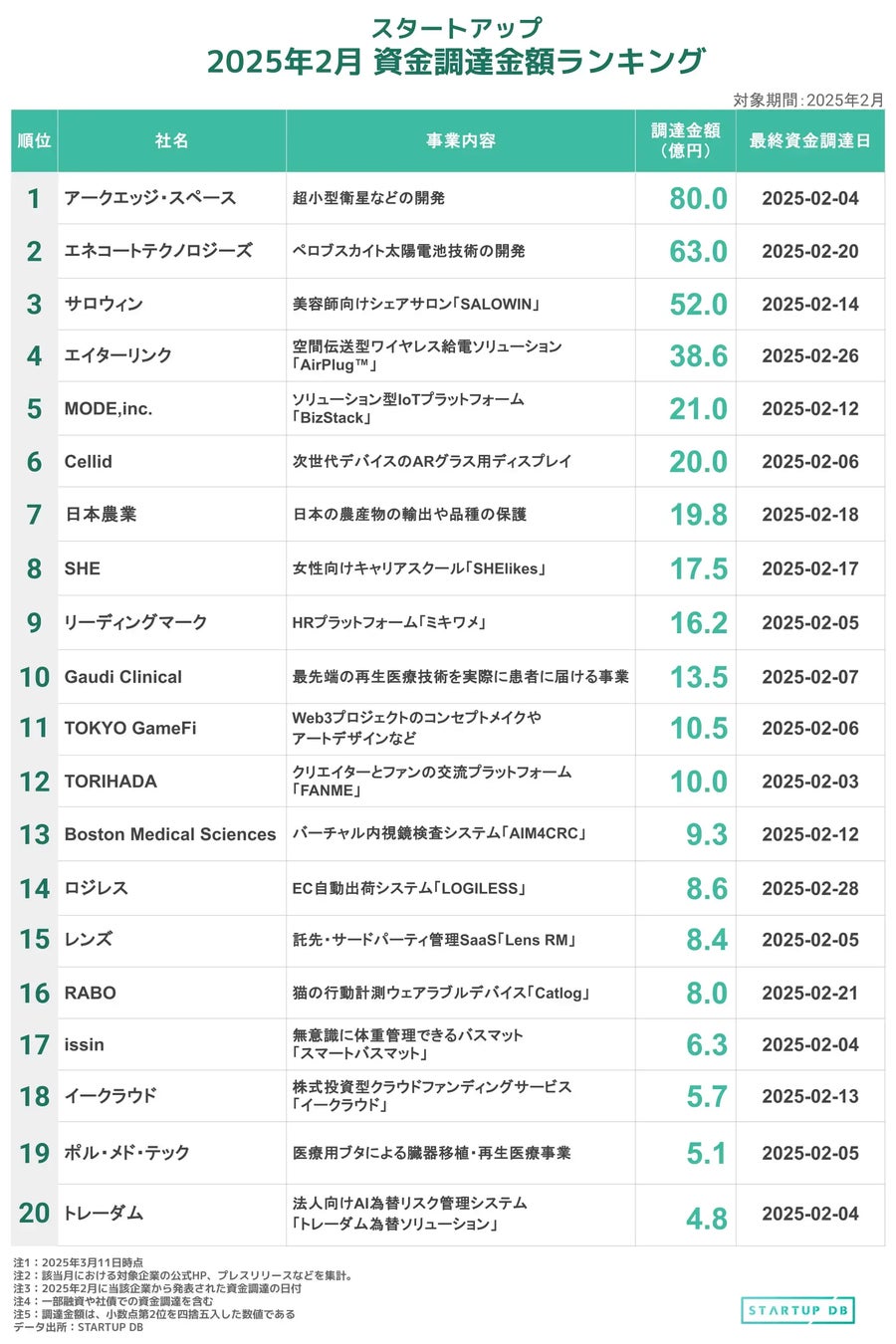Click company name Cellid

pos(89,462)
